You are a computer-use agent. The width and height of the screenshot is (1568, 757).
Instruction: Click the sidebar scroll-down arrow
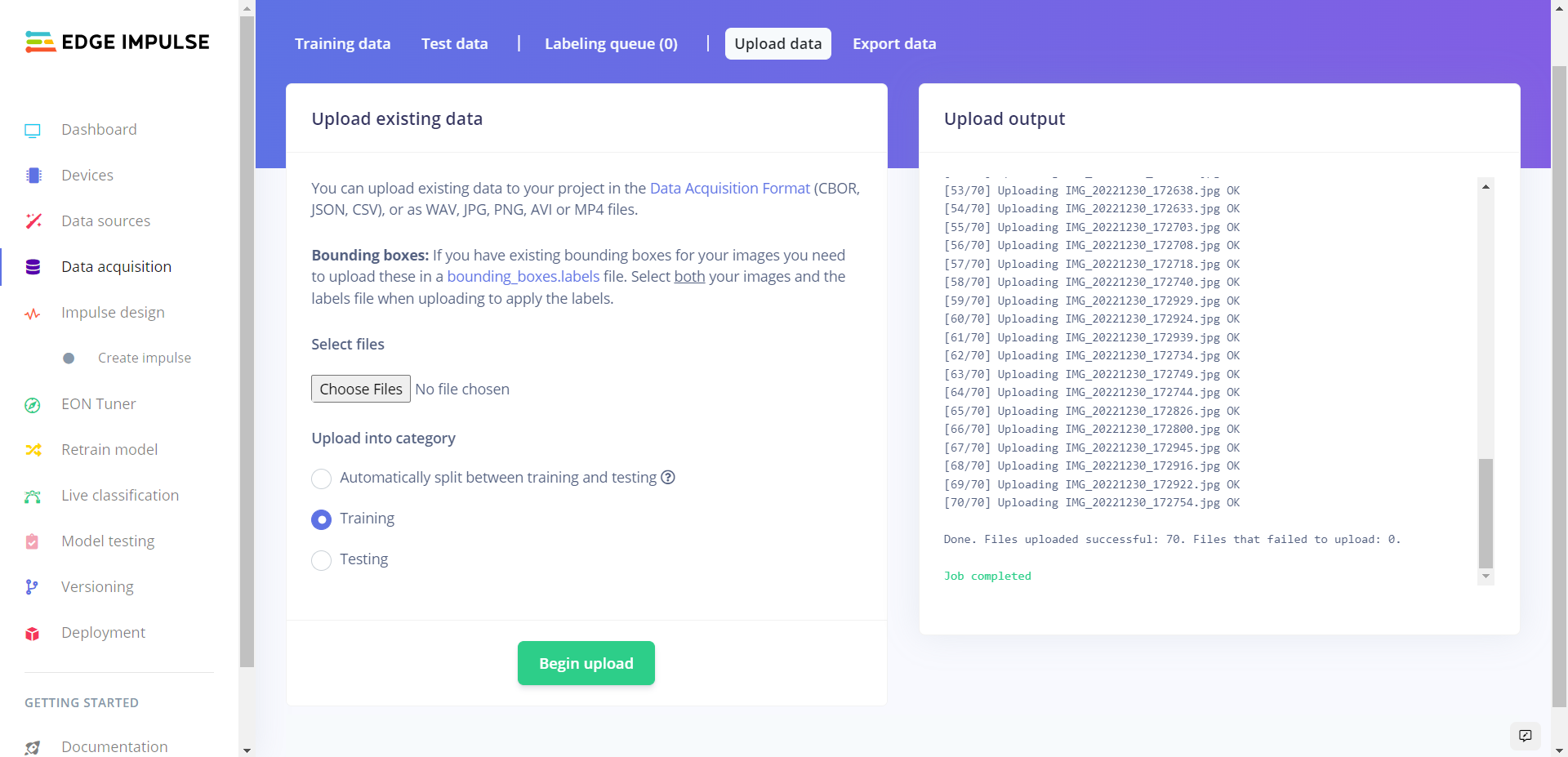coord(247,750)
